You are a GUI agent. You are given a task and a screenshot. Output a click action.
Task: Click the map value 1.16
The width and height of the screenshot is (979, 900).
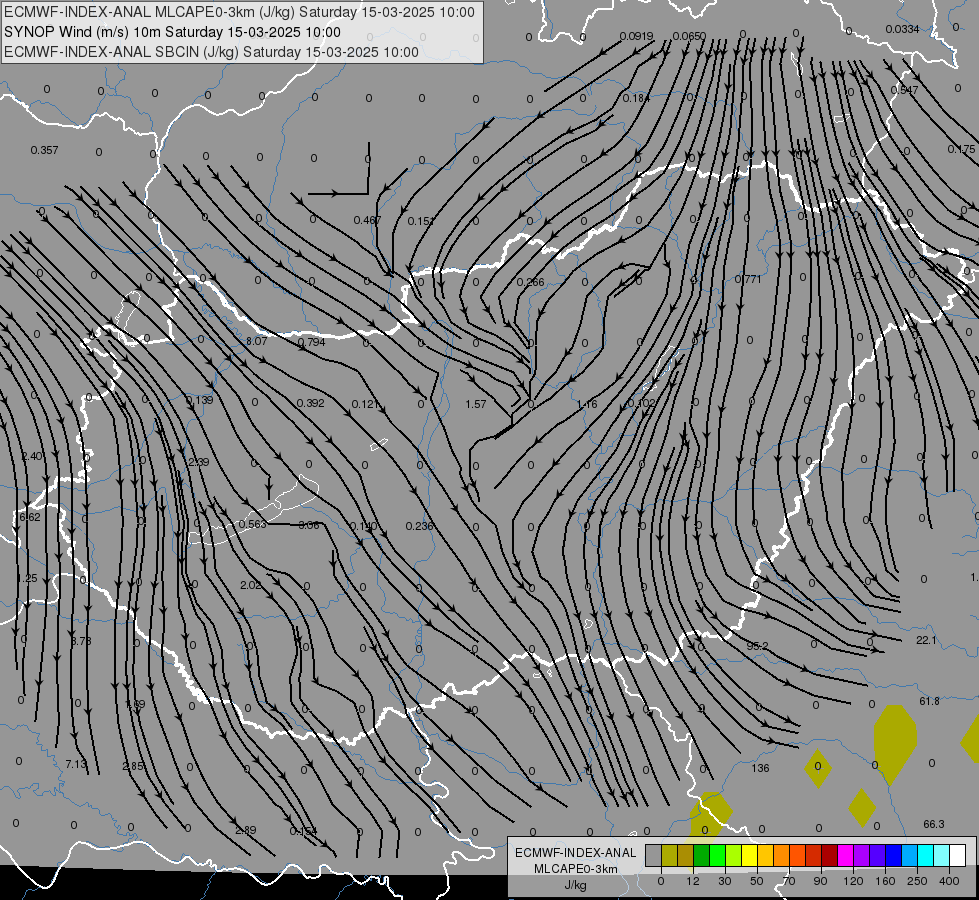(x=587, y=404)
